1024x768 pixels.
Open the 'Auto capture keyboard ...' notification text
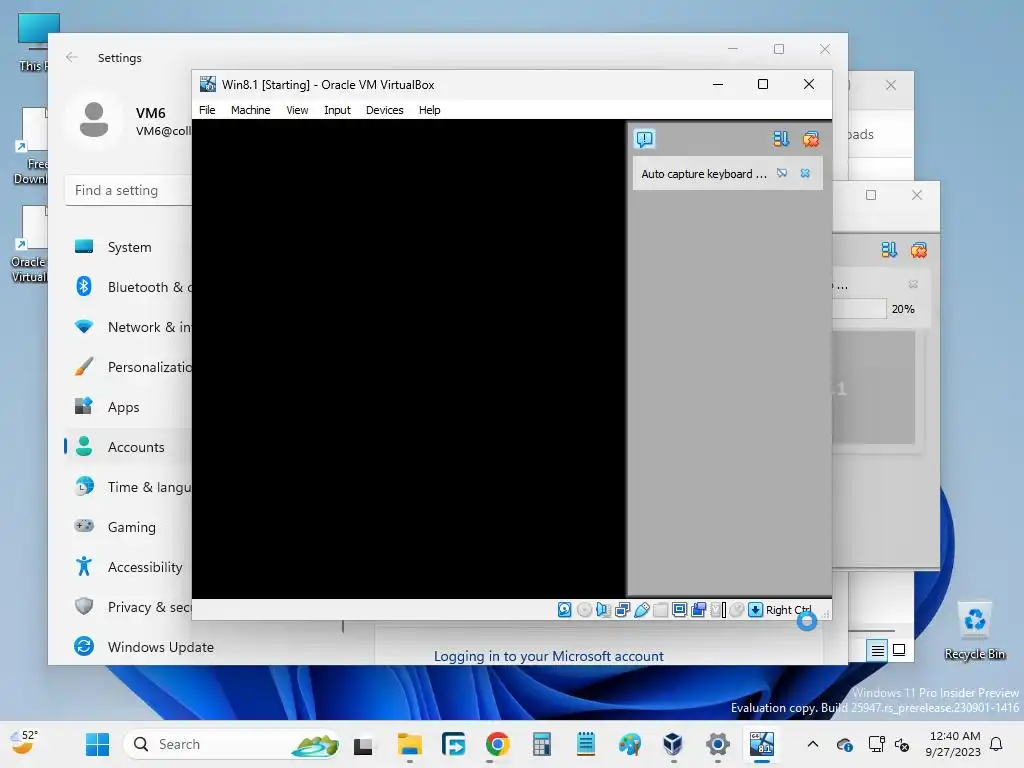point(704,174)
